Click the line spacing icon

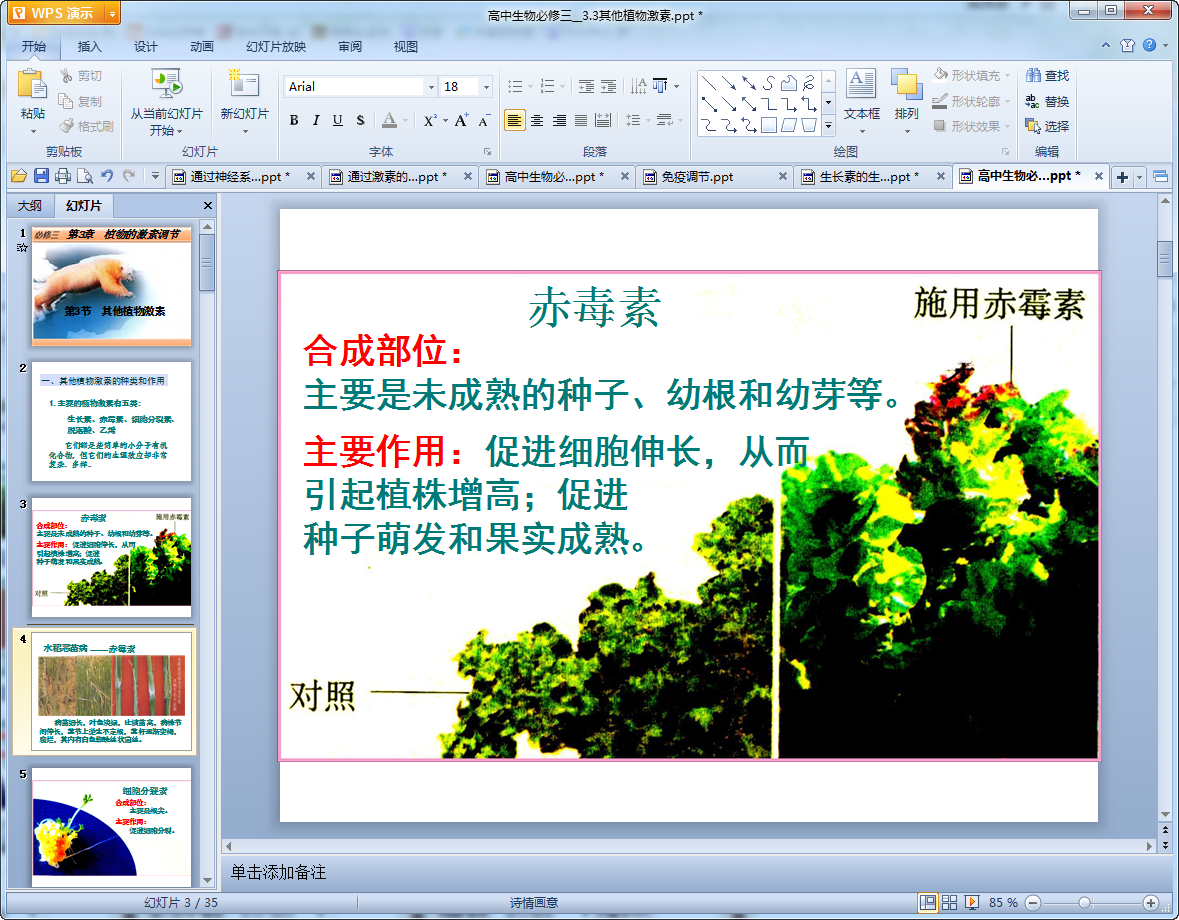(x=633, y=120)
